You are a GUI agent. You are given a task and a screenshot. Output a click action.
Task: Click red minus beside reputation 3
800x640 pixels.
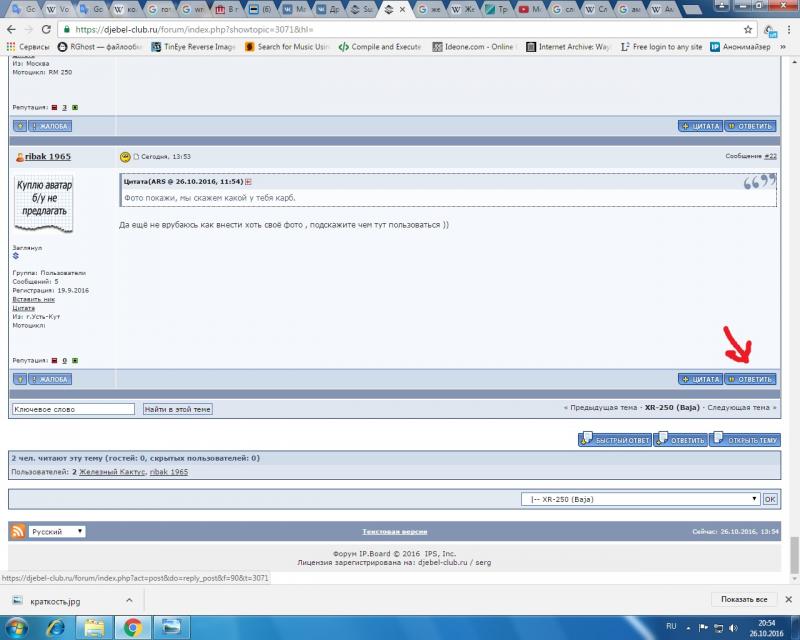click(x=55, y=107)
